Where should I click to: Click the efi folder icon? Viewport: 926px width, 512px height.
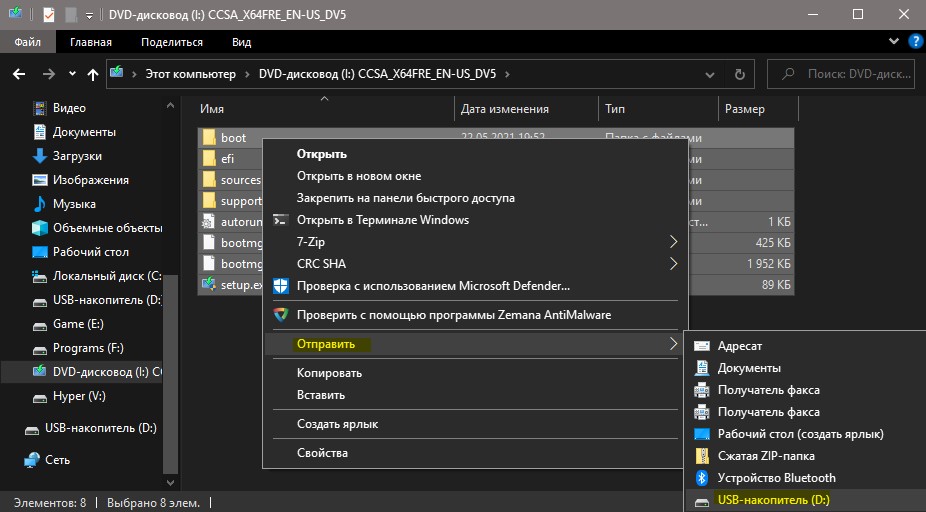pos(209,159)
